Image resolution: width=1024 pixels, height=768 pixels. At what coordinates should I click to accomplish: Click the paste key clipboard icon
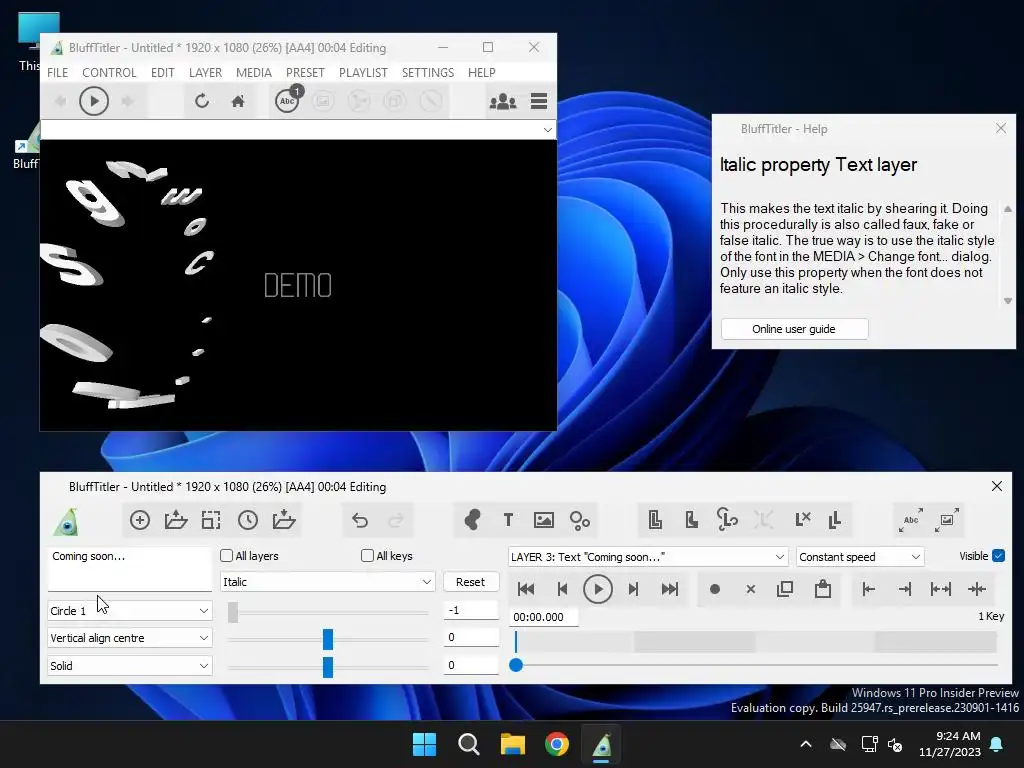point(823,589)
